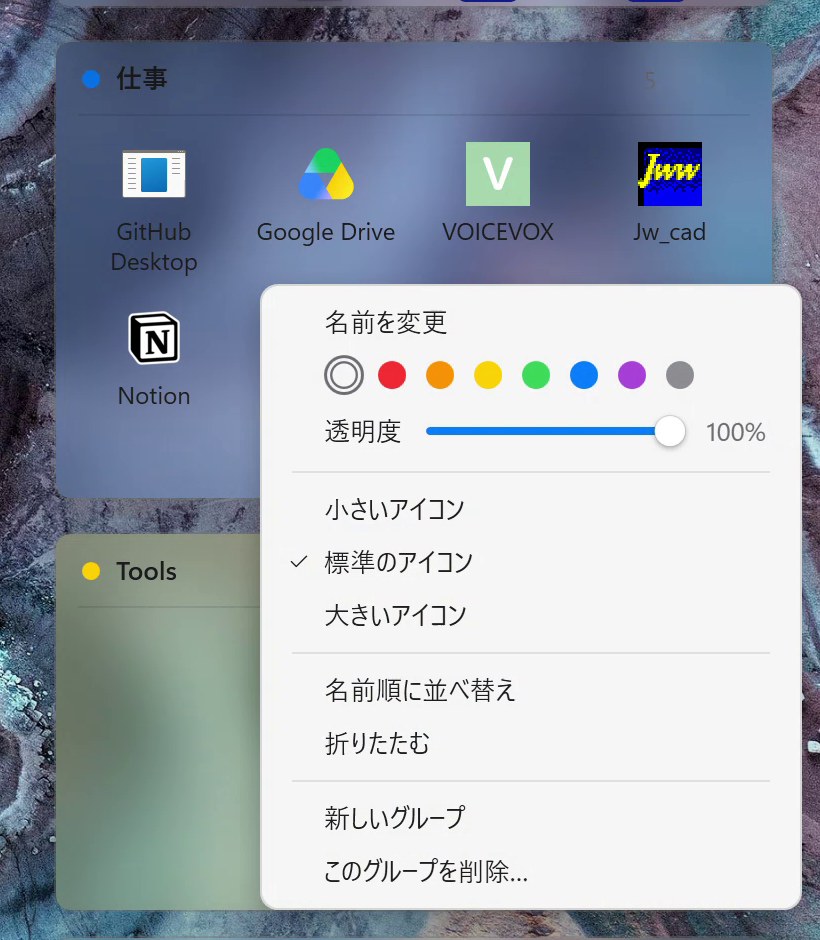Pick the gray color swatch
This screenshot has height=940, width=820.
(680, 375)
